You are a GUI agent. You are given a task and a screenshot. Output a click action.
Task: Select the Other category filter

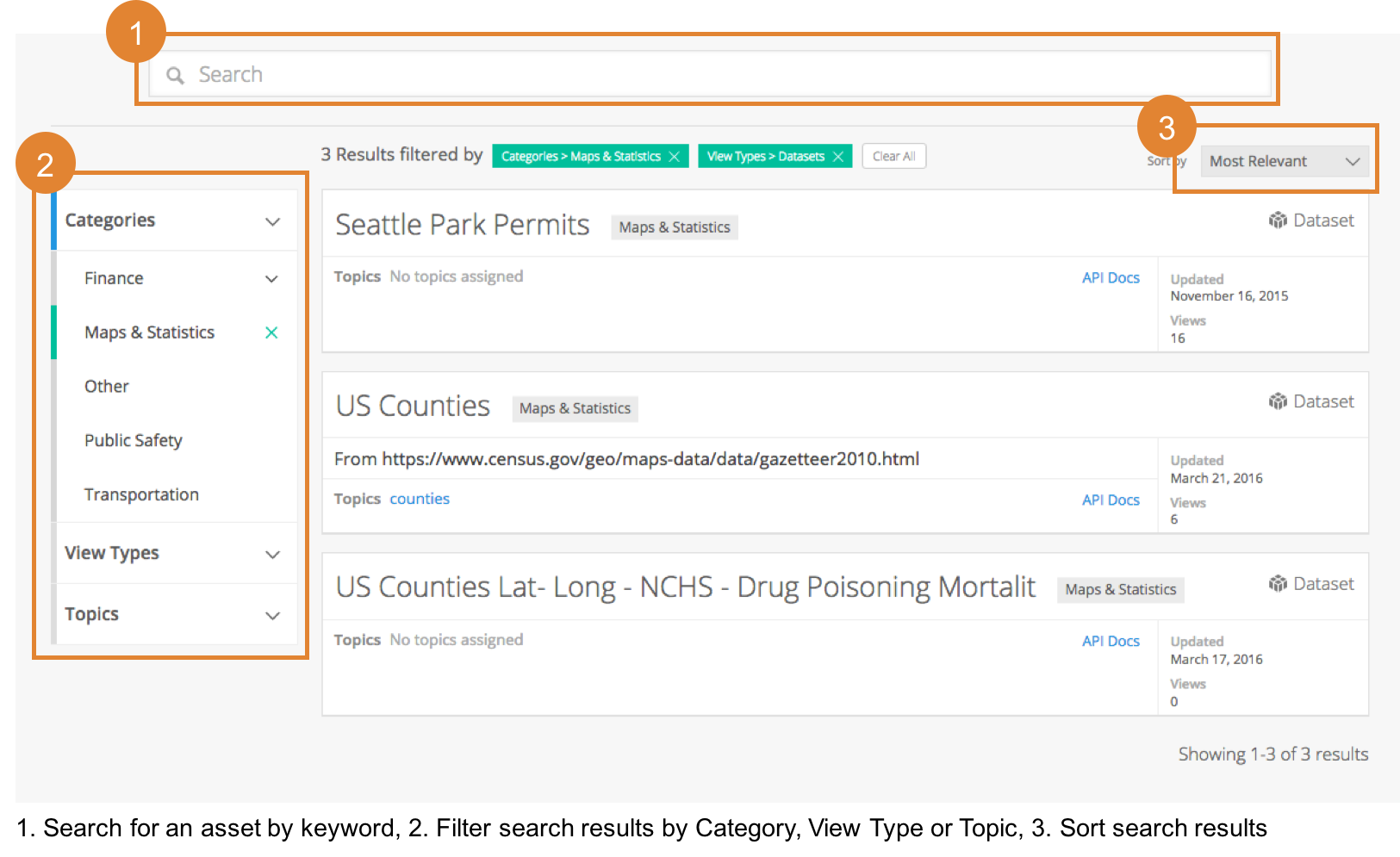click(x=107, y=387)
